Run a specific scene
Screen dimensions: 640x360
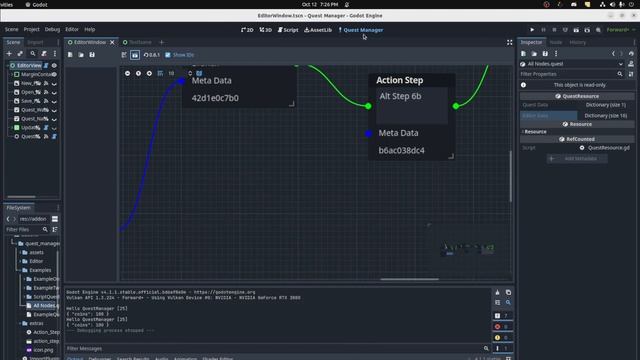coord(587,30)
